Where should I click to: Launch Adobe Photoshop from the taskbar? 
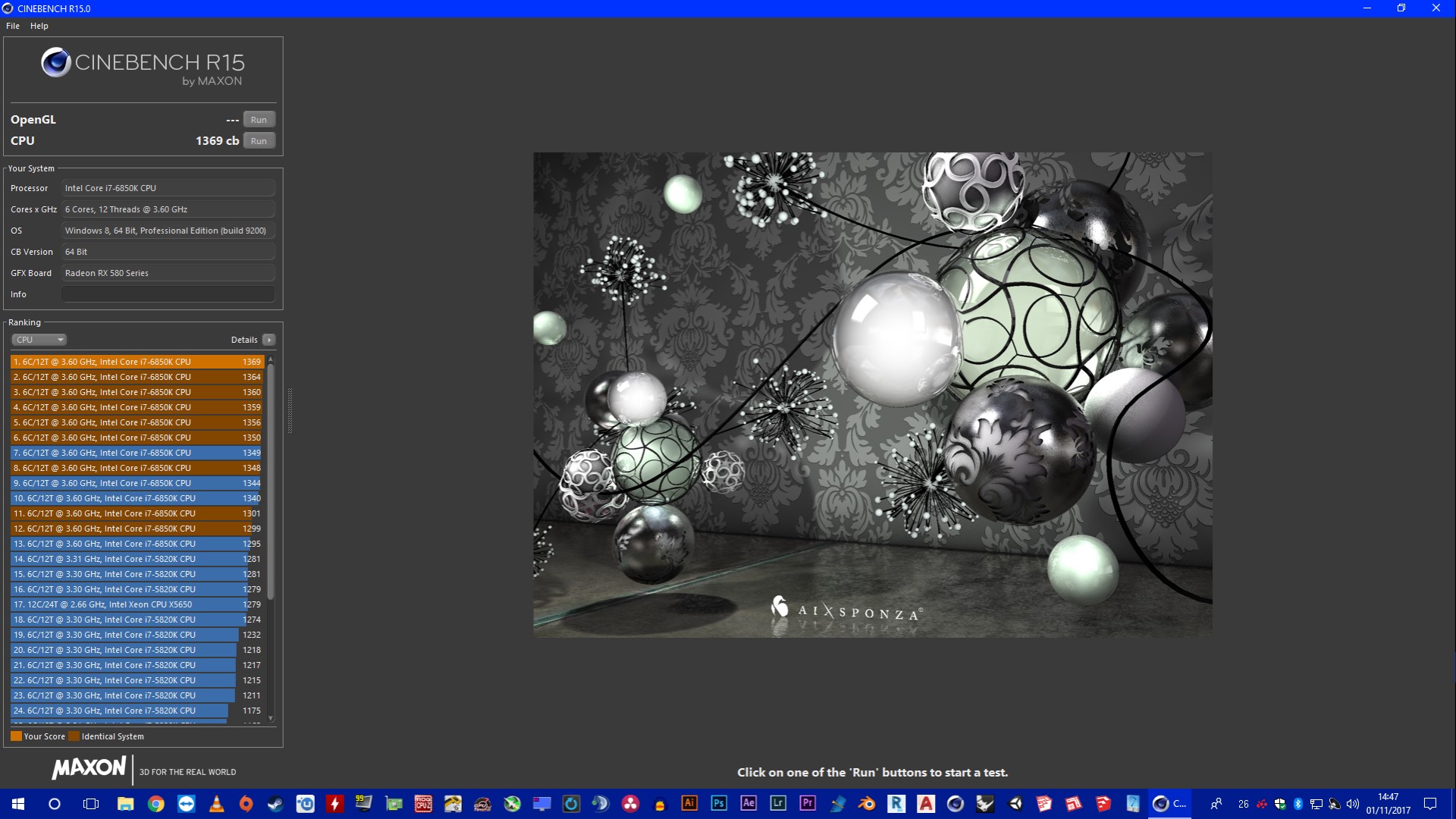tap(719, 804)
